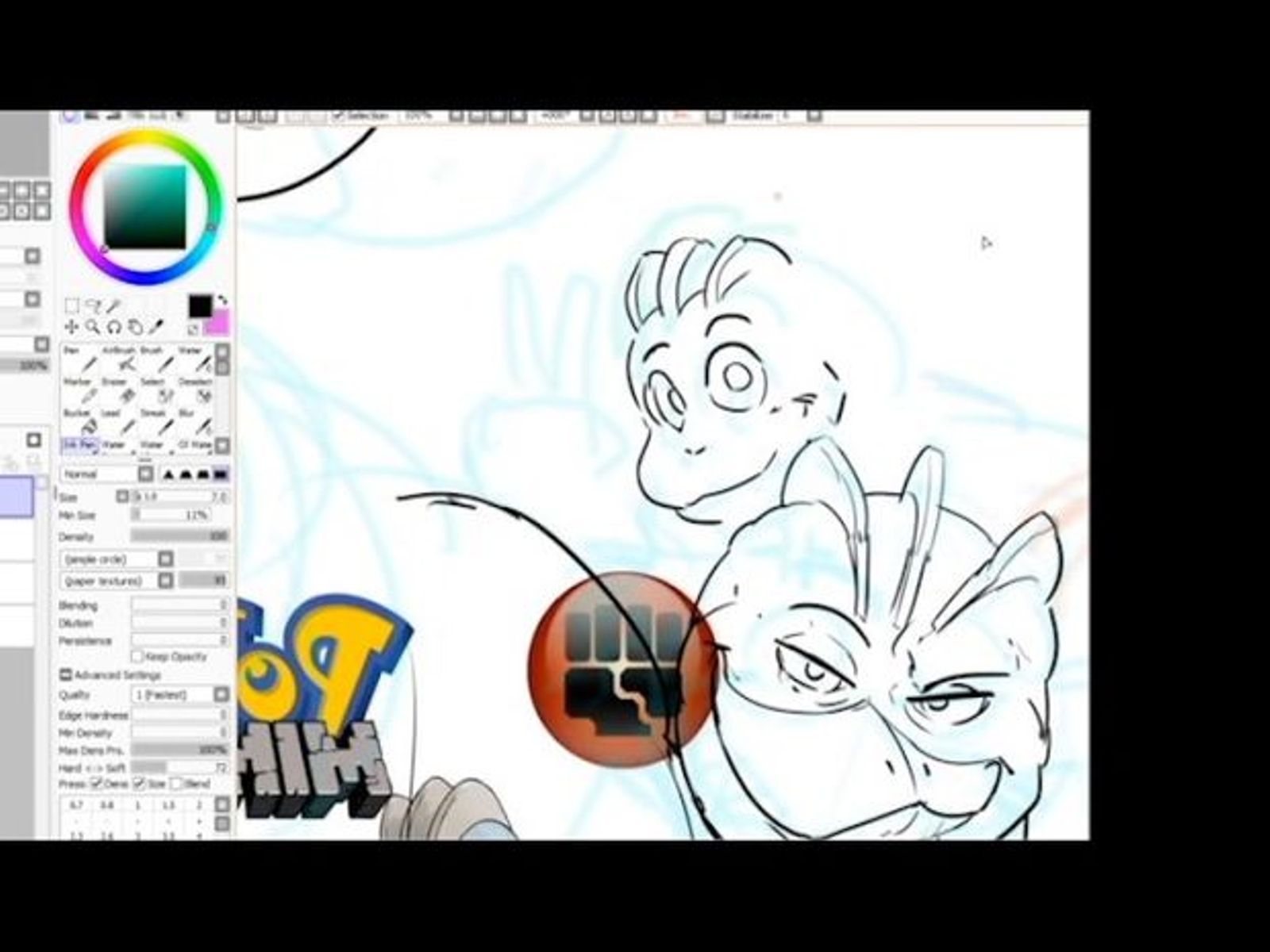Activate the Eraser tool
Image resolution: width=1270 pixels, height=952 pixels.
tap(117, 392)
